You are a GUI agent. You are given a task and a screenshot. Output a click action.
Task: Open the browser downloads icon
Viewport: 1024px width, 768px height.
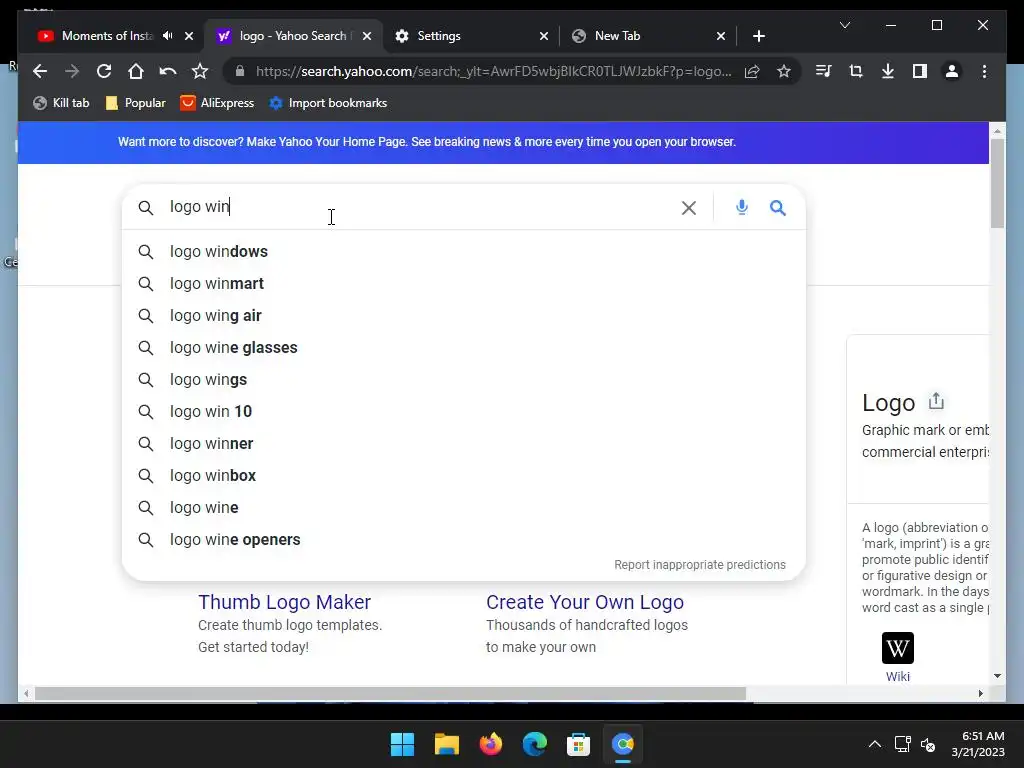888,71
